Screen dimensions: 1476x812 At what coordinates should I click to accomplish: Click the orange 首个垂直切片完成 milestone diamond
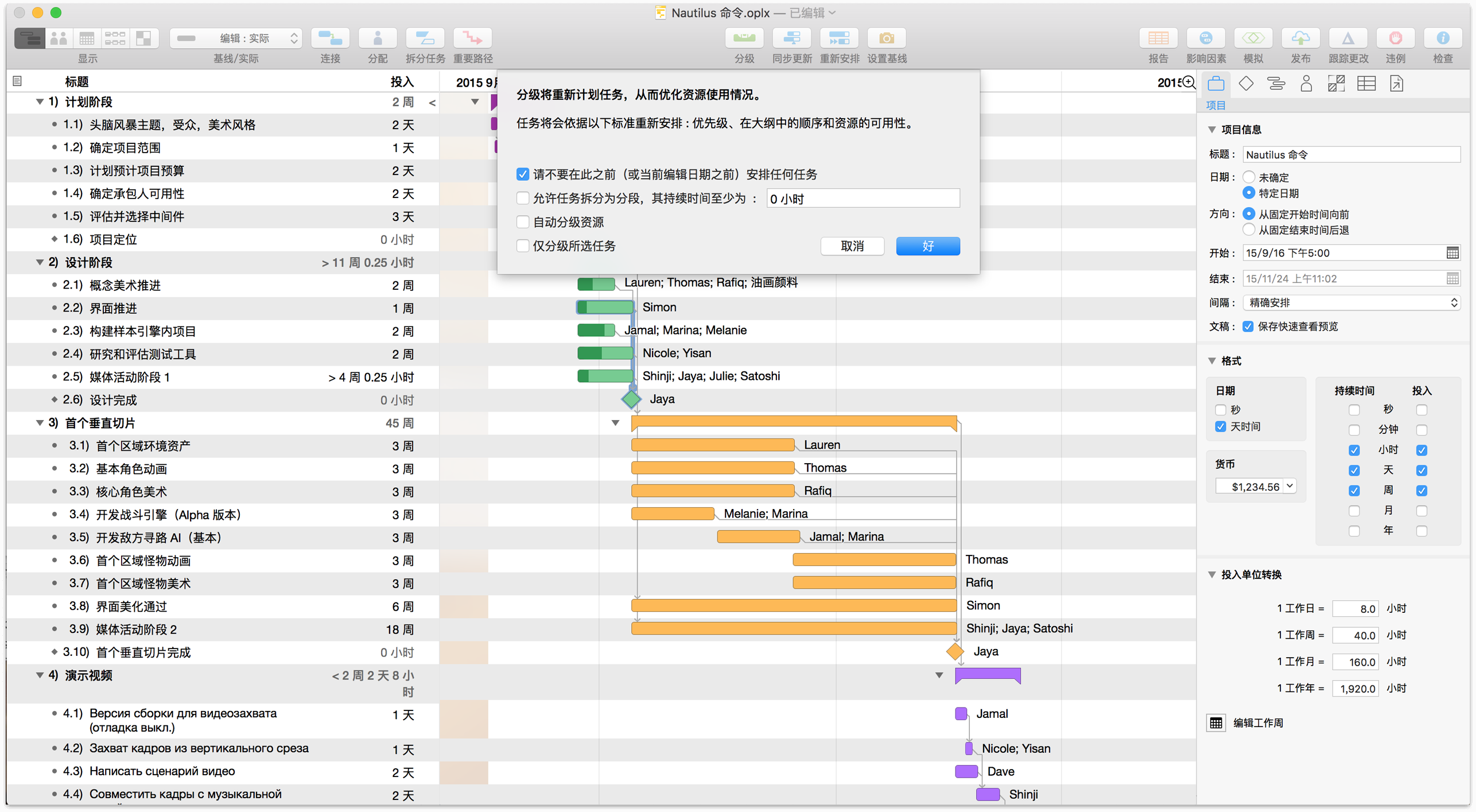[x=955, y=651]
